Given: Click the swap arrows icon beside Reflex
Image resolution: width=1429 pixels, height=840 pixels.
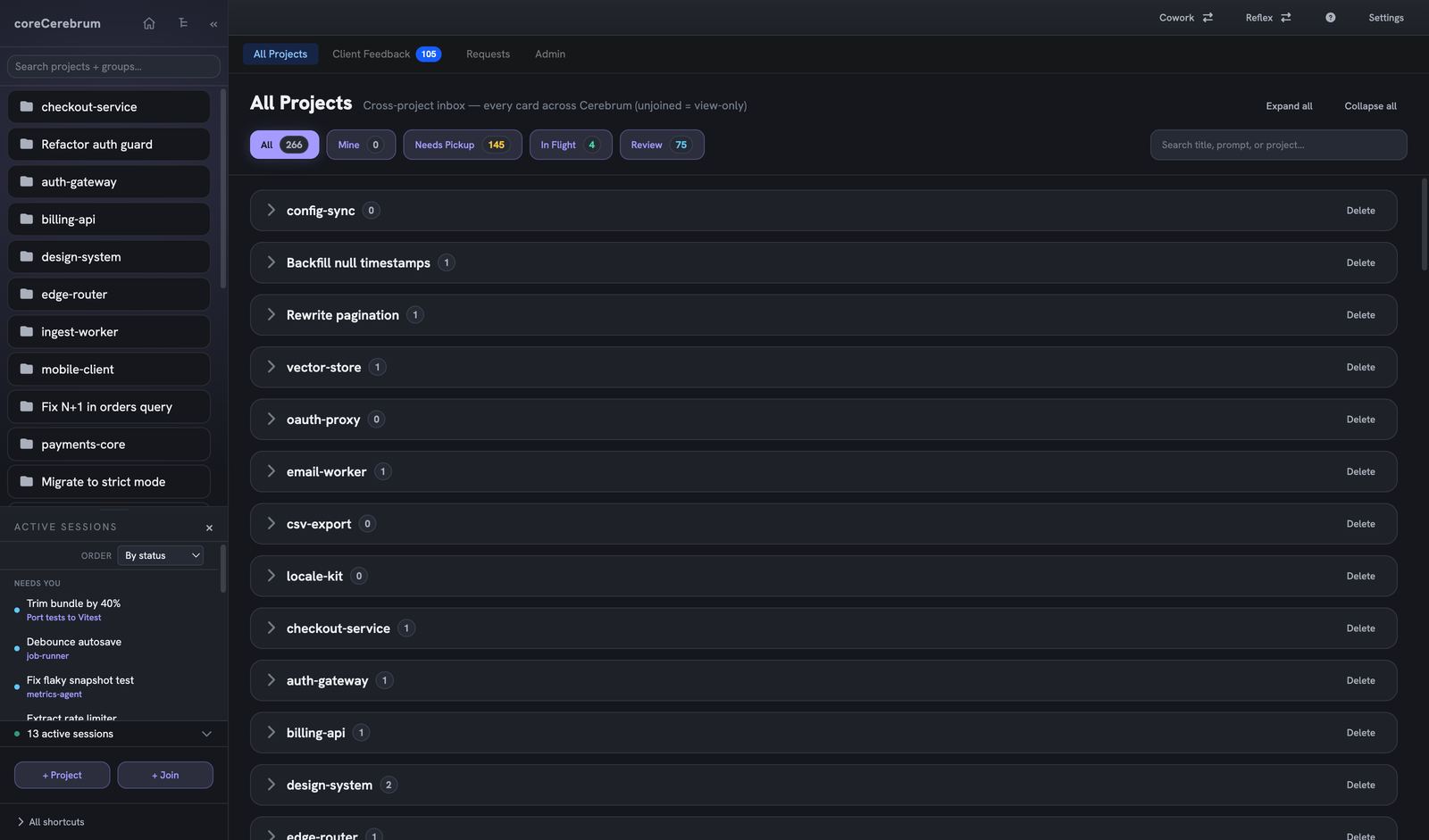Looking at the screenshot, I should click(x=1286, y=18).
